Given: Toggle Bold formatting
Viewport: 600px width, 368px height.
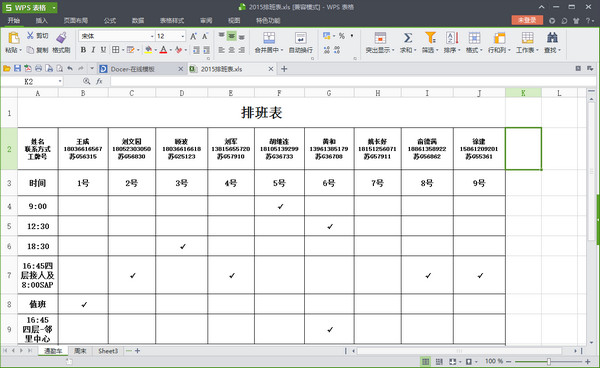Looking at the screenshot, I should 83,50.
